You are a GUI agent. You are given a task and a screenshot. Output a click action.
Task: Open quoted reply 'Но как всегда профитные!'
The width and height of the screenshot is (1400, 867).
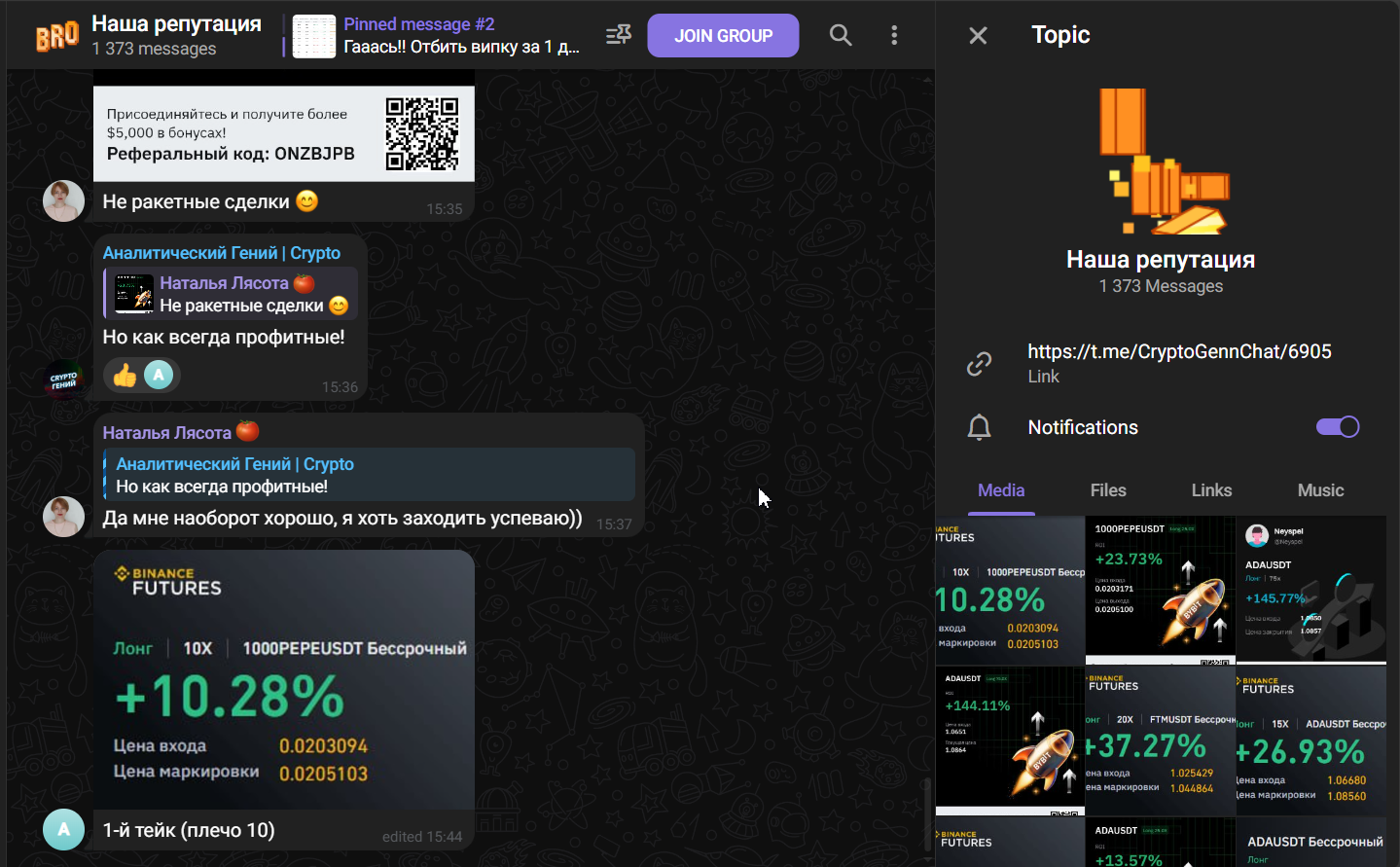(369, 475)
